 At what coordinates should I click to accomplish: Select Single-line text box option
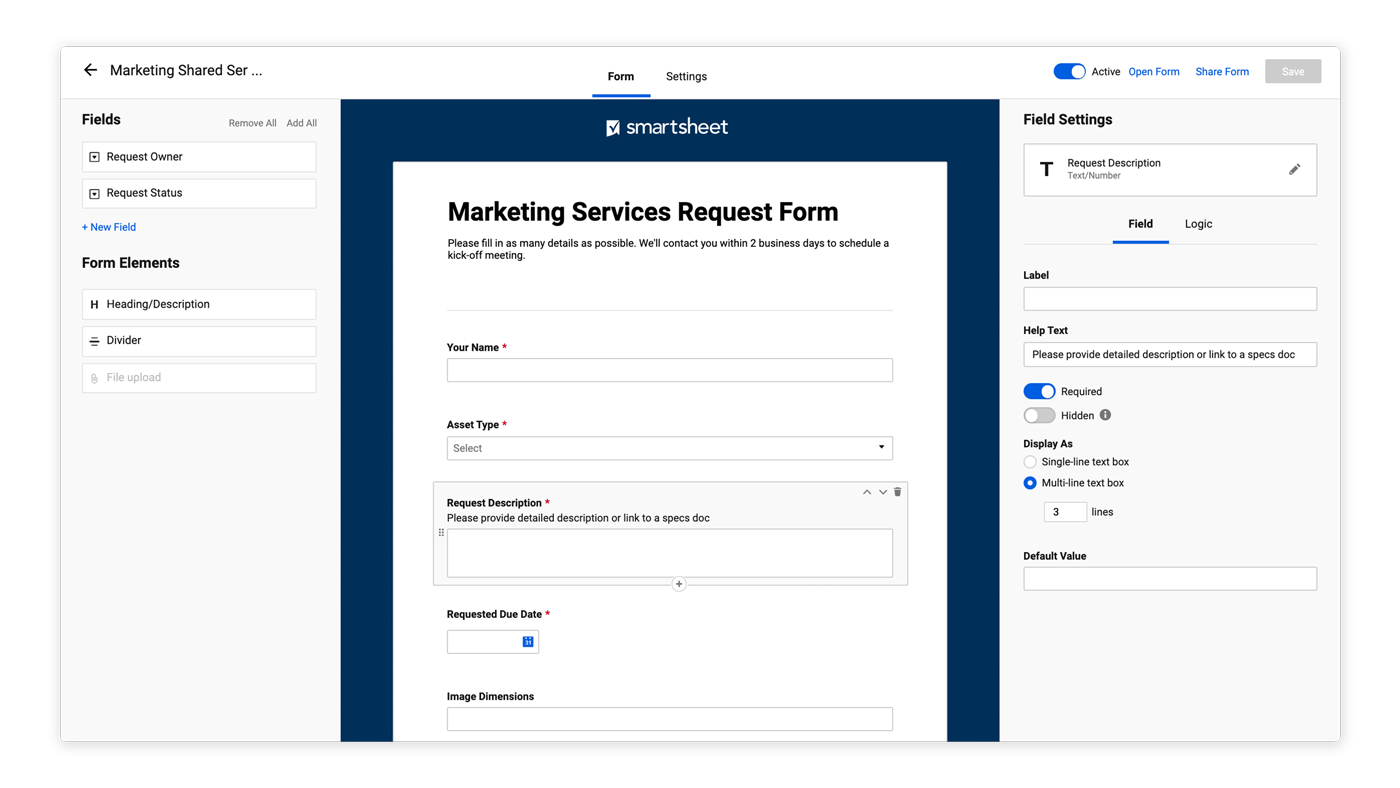tap(1030, 462)
